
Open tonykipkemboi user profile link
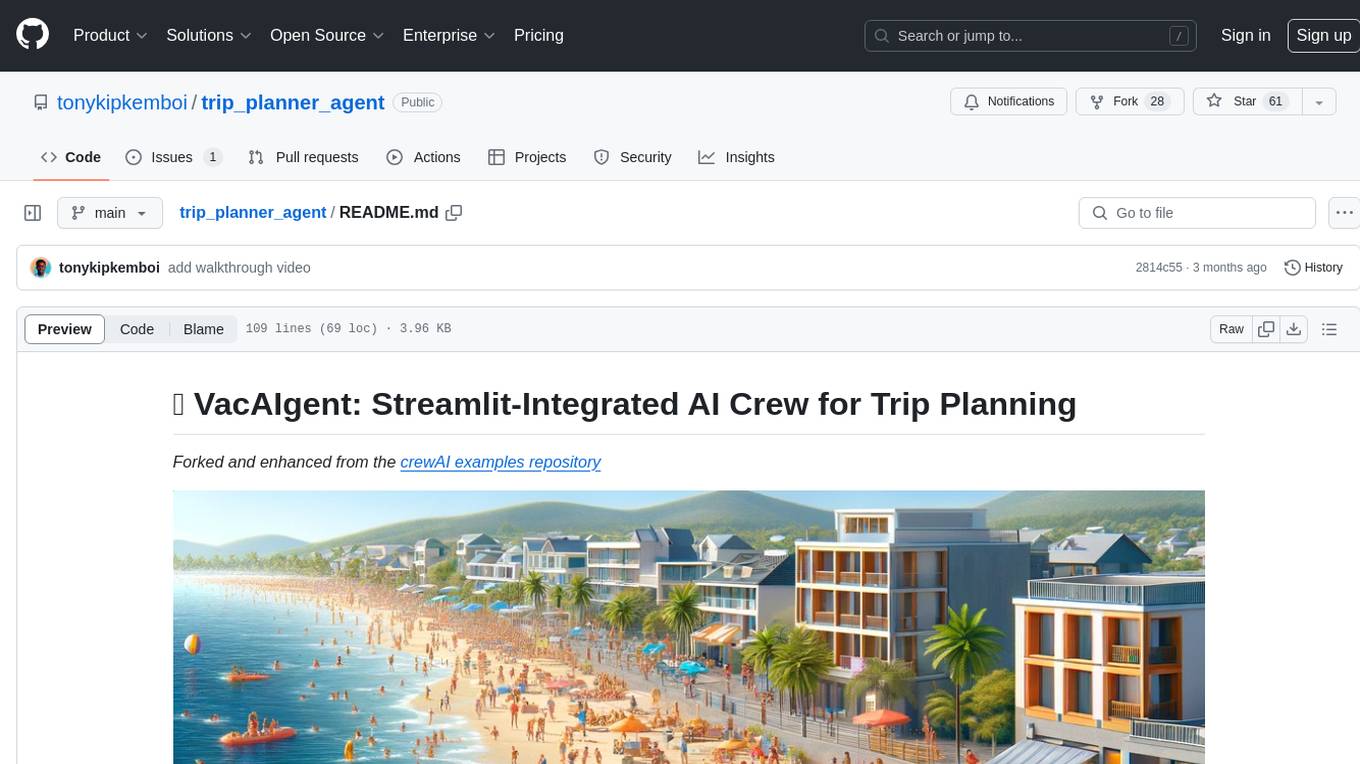122,102
